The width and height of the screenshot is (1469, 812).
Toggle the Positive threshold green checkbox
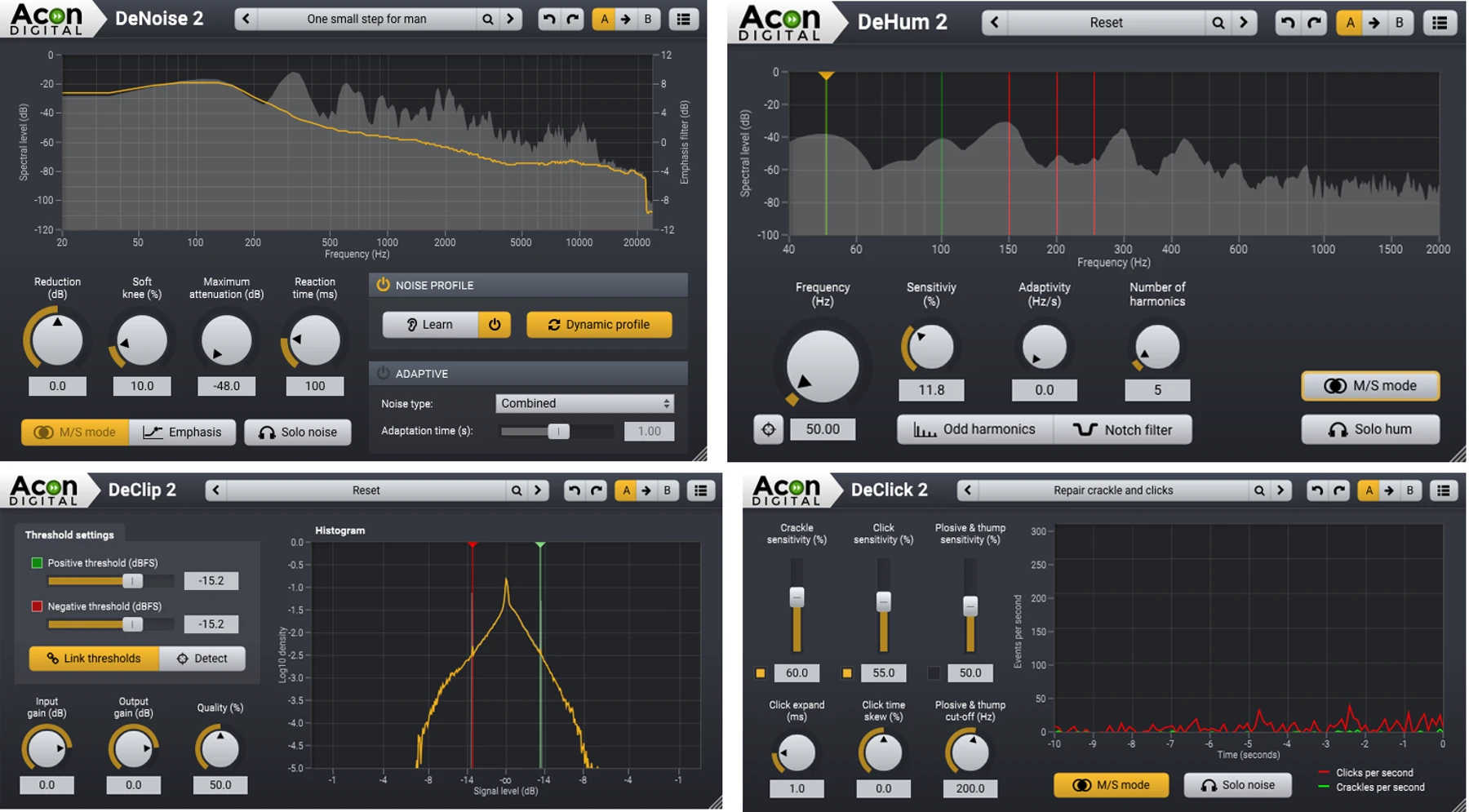point(37,563)
